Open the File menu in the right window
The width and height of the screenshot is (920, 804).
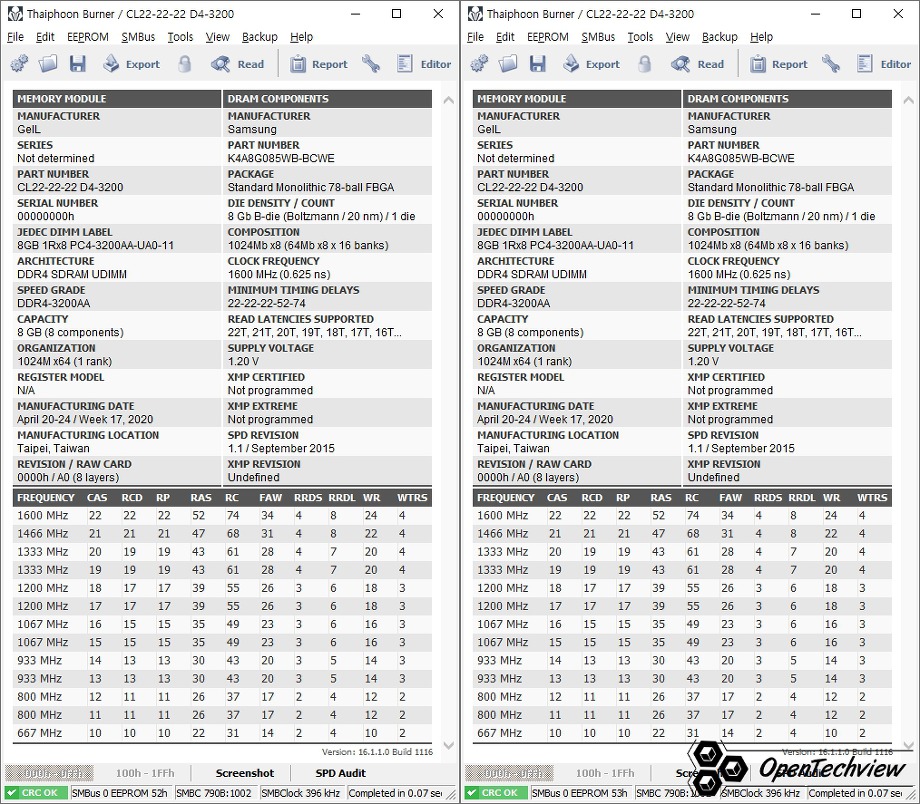tap(475, 37)
